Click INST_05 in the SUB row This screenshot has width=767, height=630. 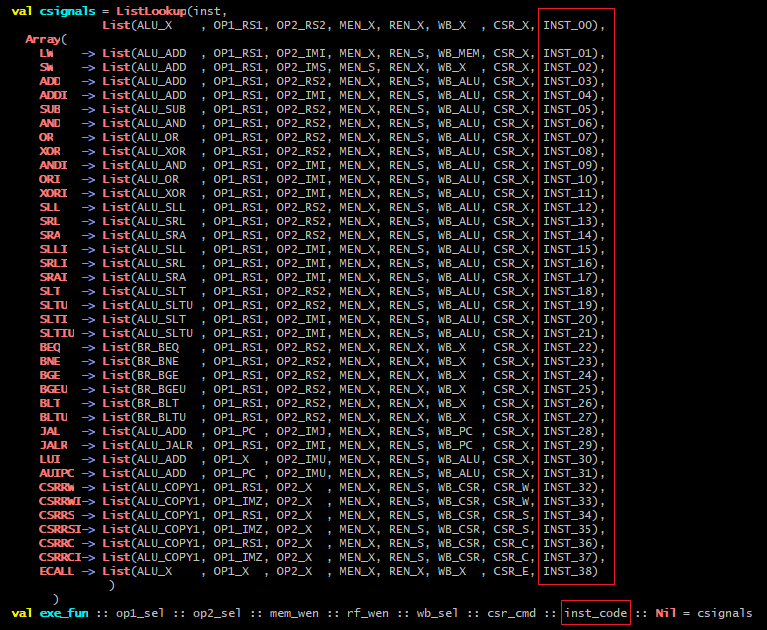567,109
